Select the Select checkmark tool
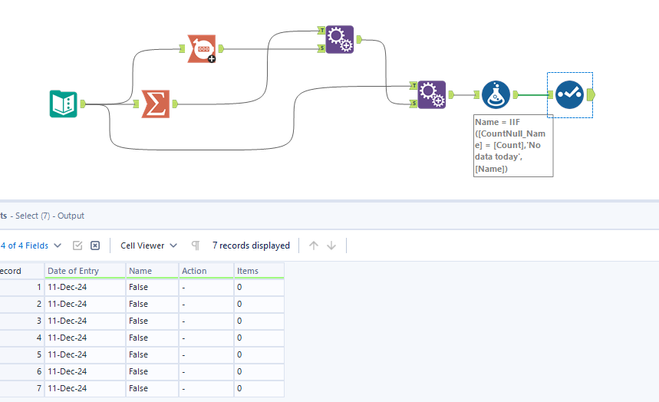This screenshot has width=659, height=402. (569, 95)
